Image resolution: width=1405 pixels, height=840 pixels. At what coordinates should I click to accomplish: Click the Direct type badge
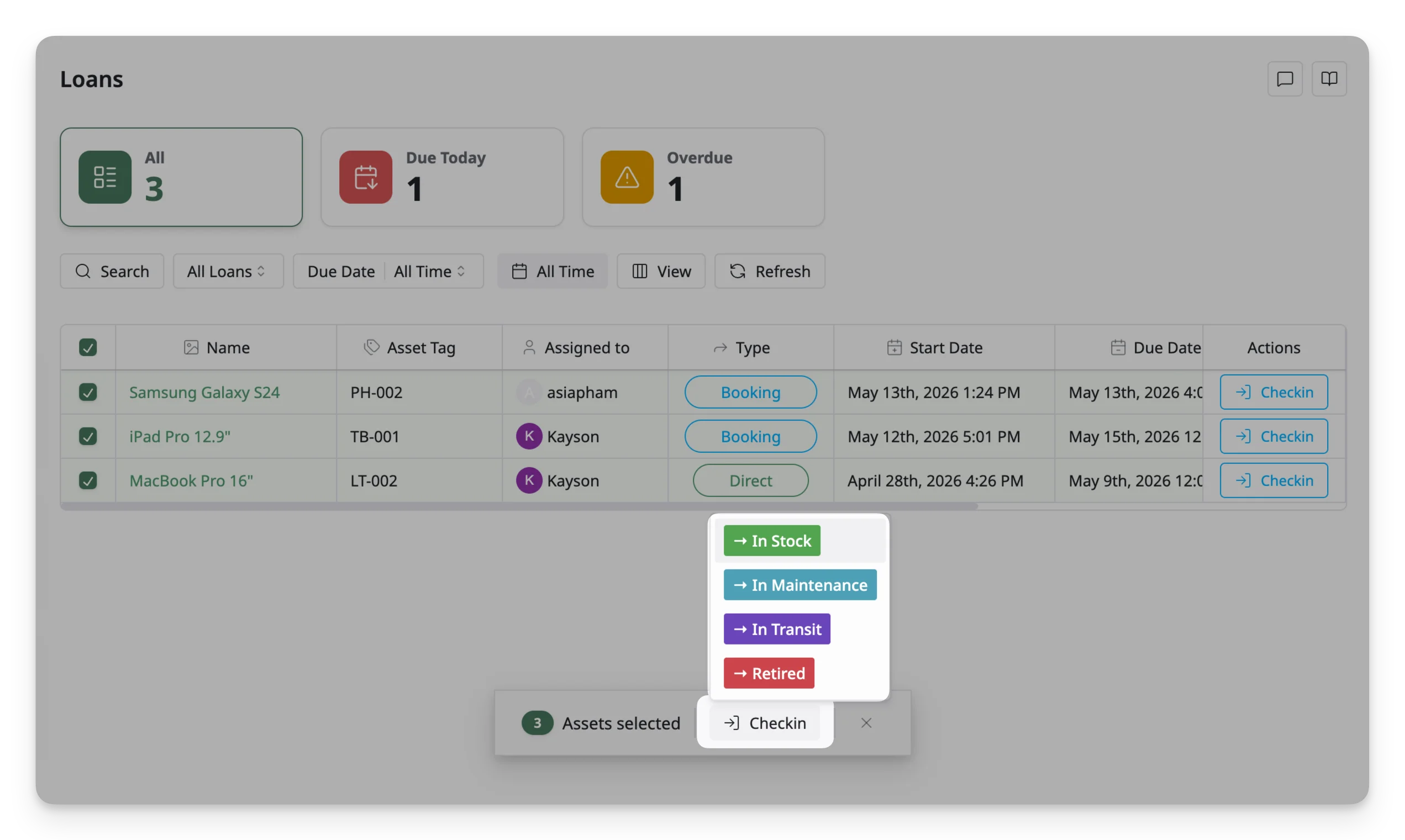[x=750, y=480]
